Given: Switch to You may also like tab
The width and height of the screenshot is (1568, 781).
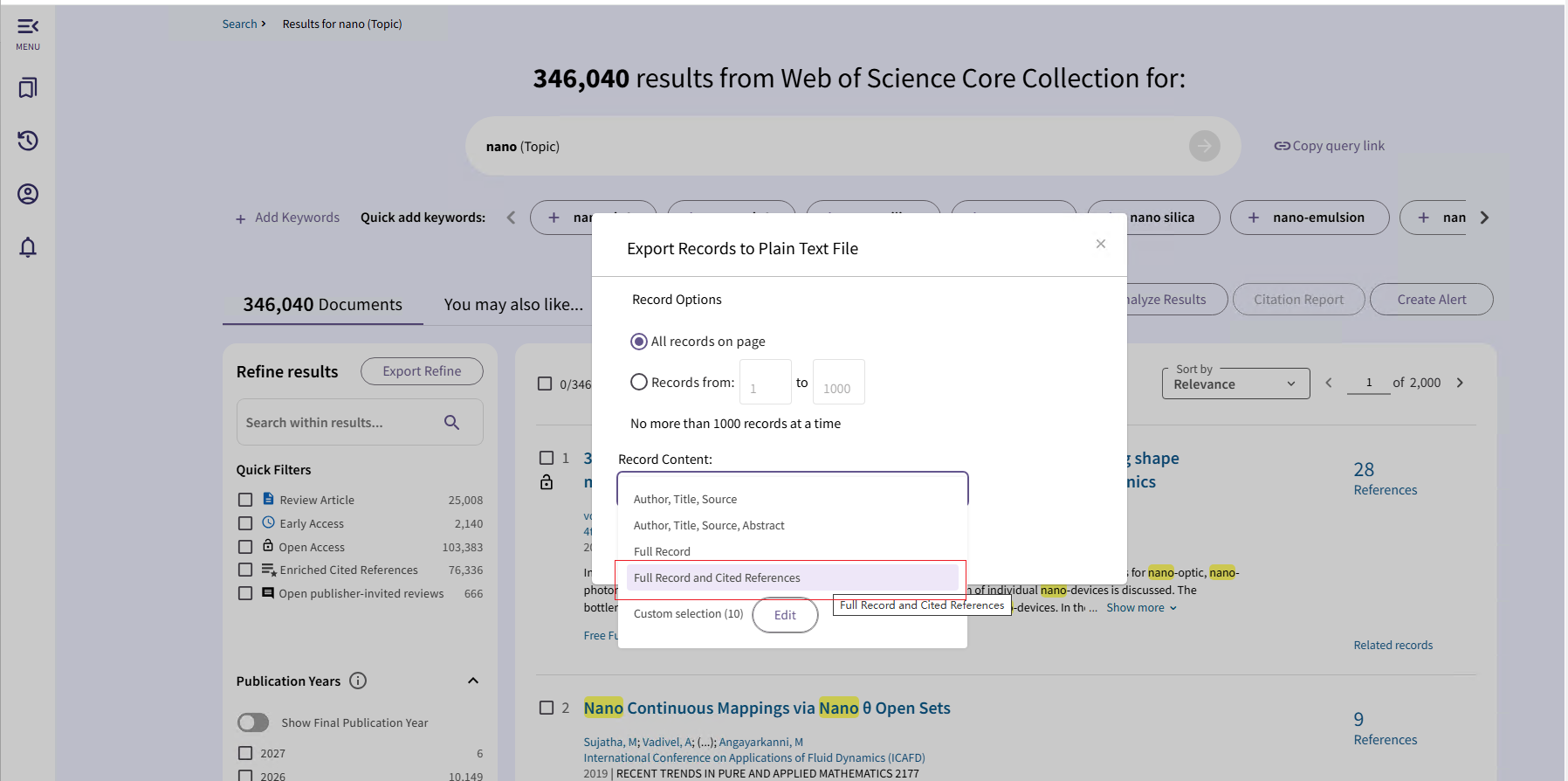Looking at the screenshot, I should tap(513, 304).
